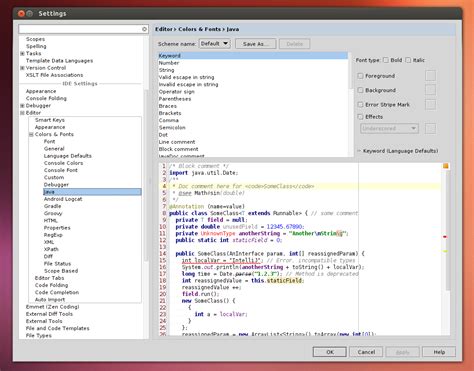Toggle the Foreground checkbox

tap(360, 76)
